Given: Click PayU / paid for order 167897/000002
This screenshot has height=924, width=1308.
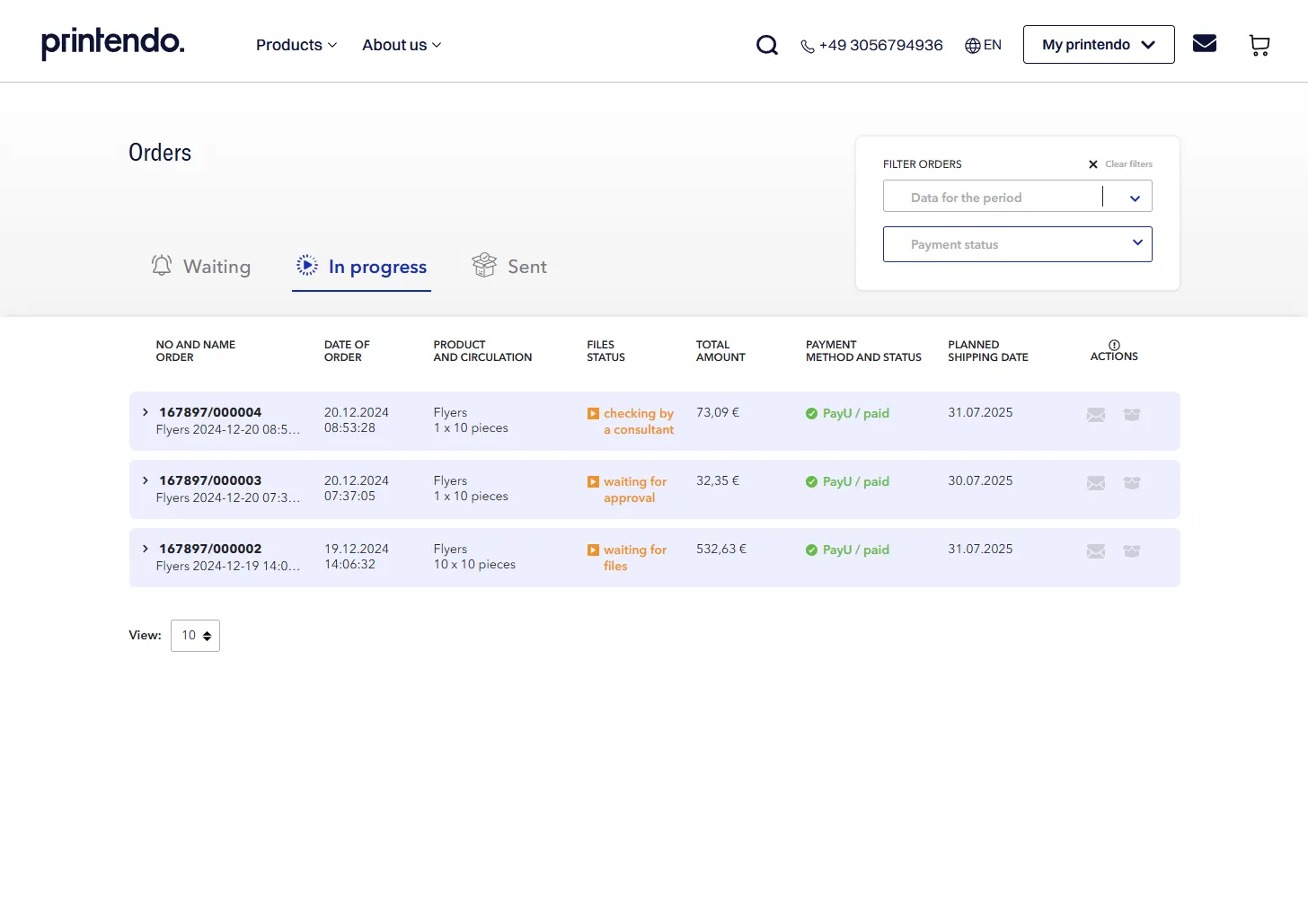Looking at the screenshot, I should [847, 550].
